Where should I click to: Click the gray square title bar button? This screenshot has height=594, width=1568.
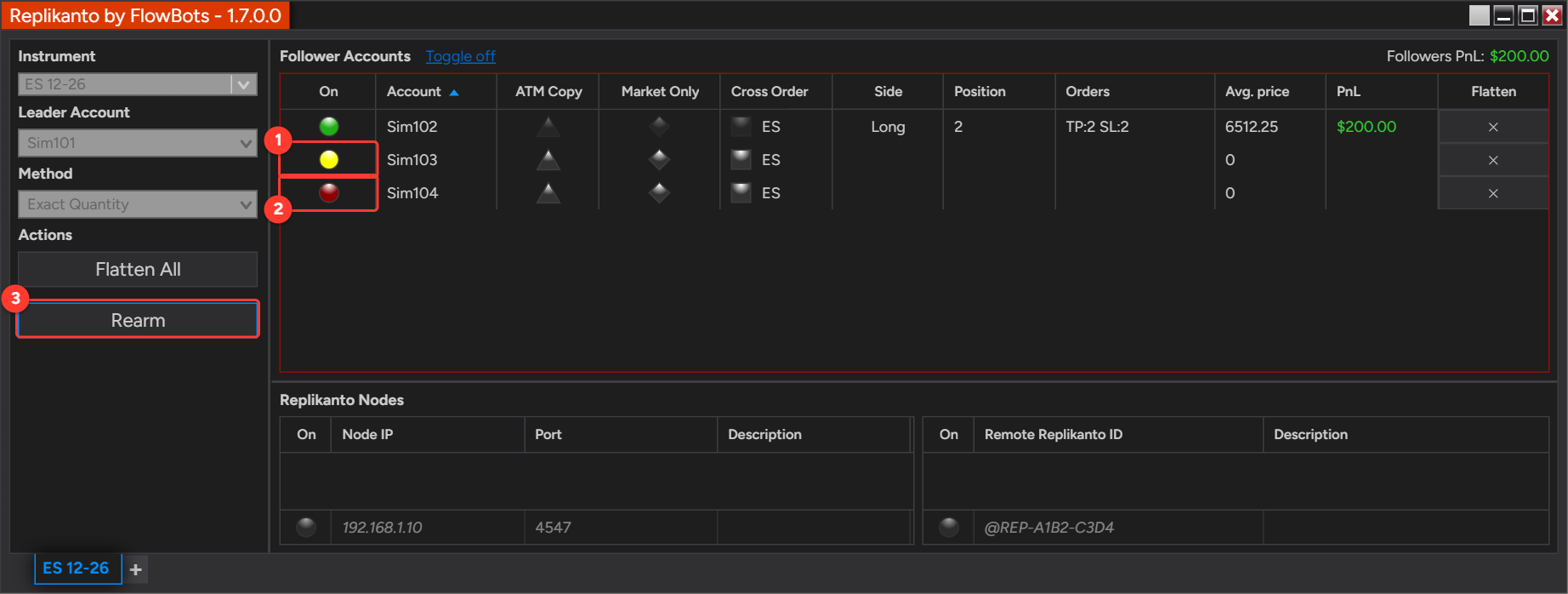(x=1480, y=15)
